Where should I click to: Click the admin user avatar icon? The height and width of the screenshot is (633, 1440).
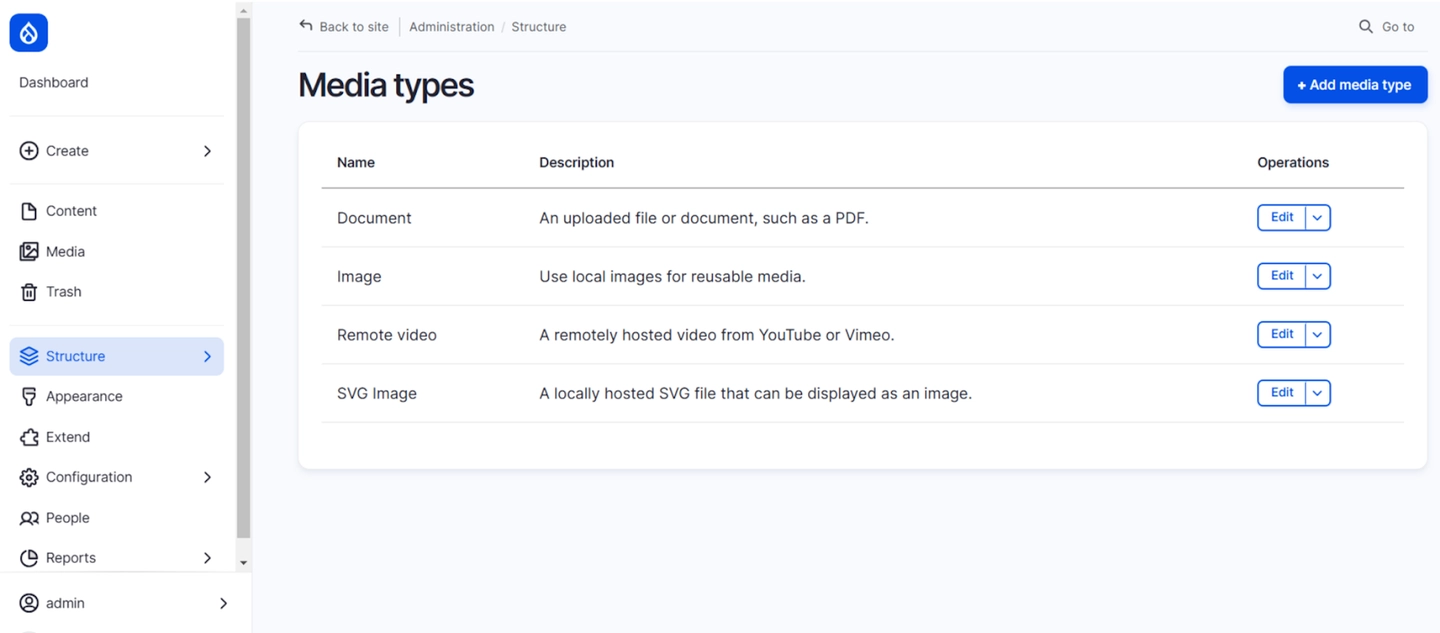click(29, 603)
